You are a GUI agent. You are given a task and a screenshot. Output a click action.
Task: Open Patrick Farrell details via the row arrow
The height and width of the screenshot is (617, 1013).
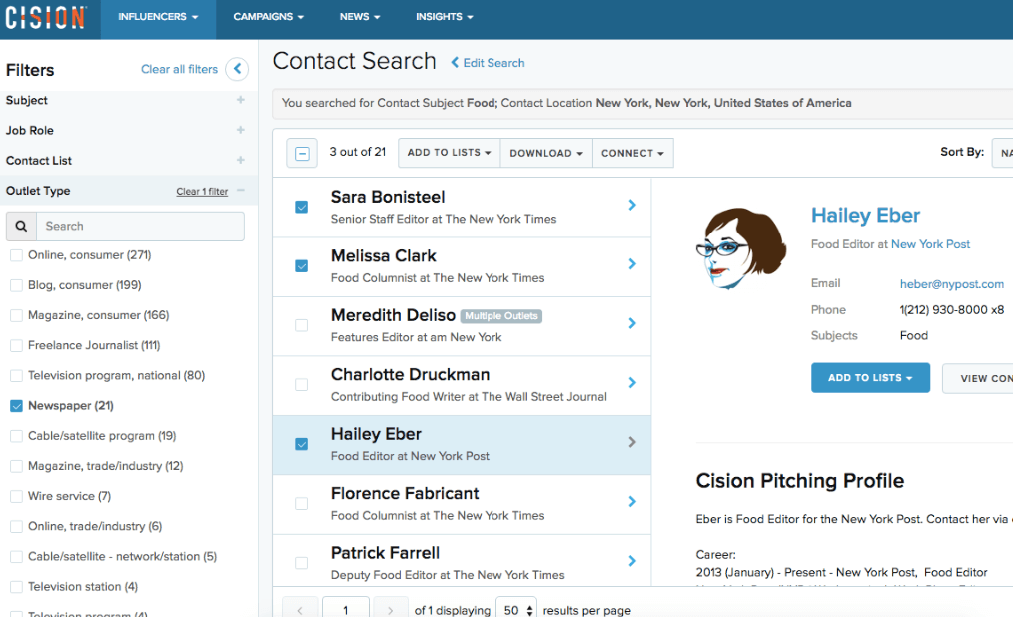click(632, 561)
